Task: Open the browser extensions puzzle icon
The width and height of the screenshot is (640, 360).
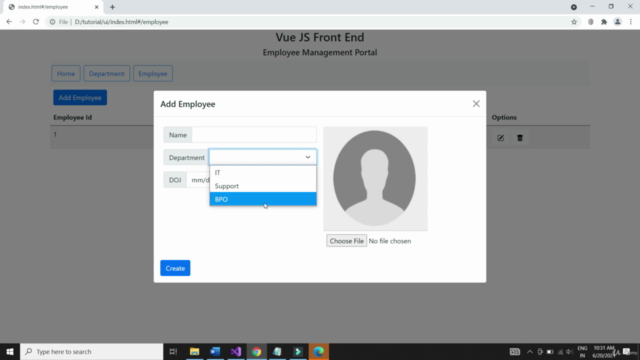Action: tap(604, 22)
